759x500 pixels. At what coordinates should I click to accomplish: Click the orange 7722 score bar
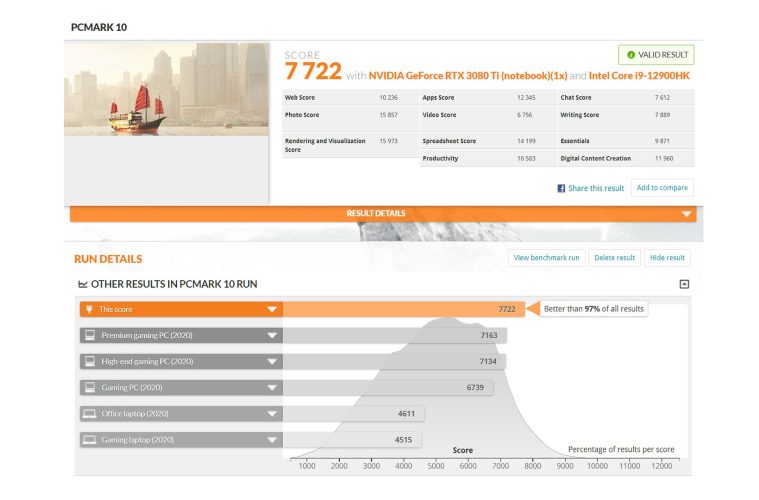coord(404,309)
